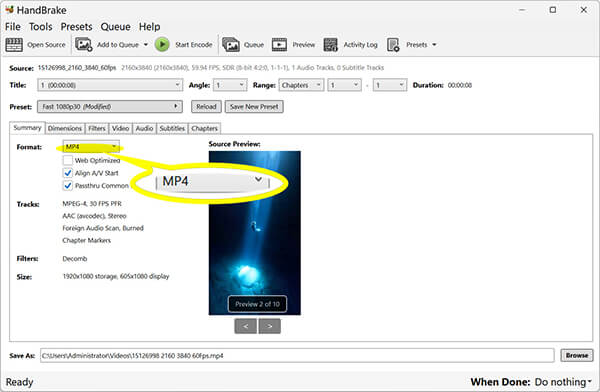Screen dimensions: 600x392
Task: Show the previous preview image
Action: tap(246, 326)
